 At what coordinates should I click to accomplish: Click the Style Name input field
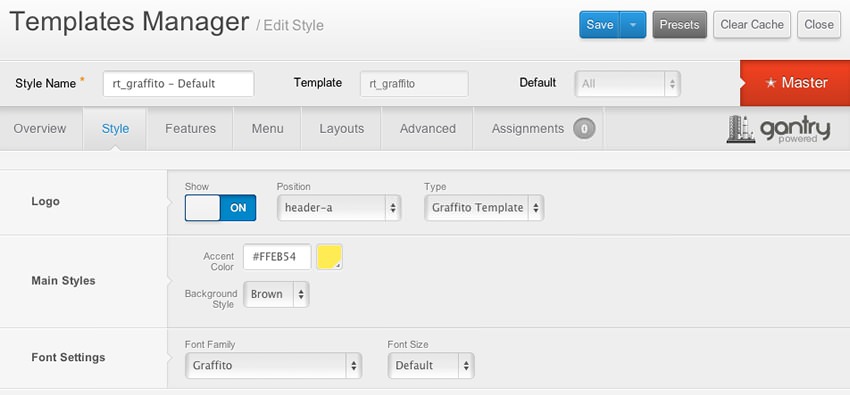[178, 84]
